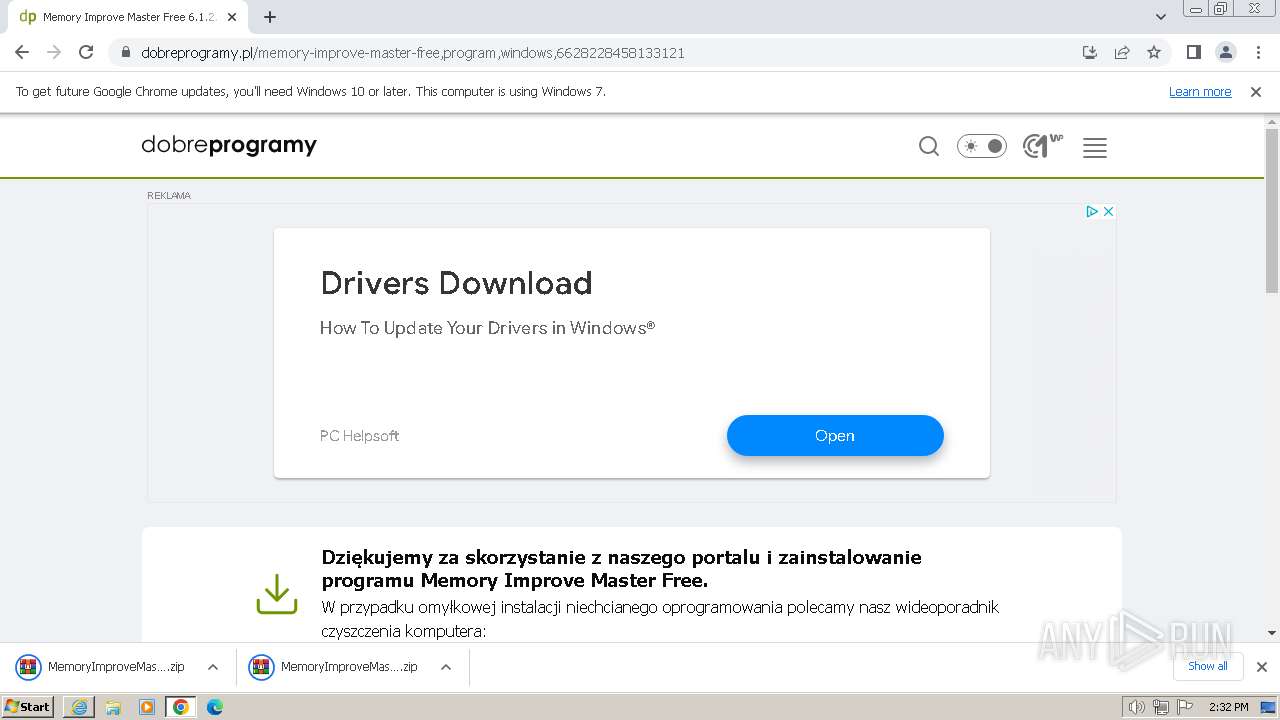Reload the current page

pyautogui.click(x=86, y=53)
